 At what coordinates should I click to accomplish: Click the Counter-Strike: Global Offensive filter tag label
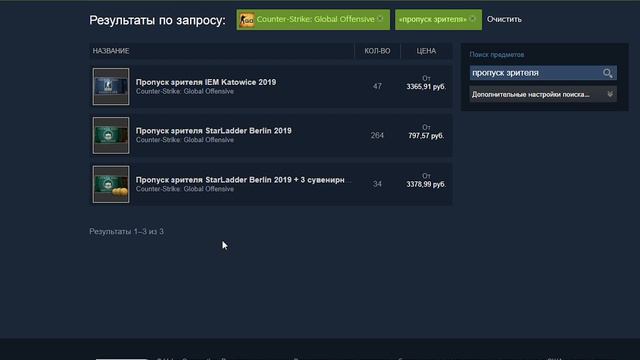315,19
